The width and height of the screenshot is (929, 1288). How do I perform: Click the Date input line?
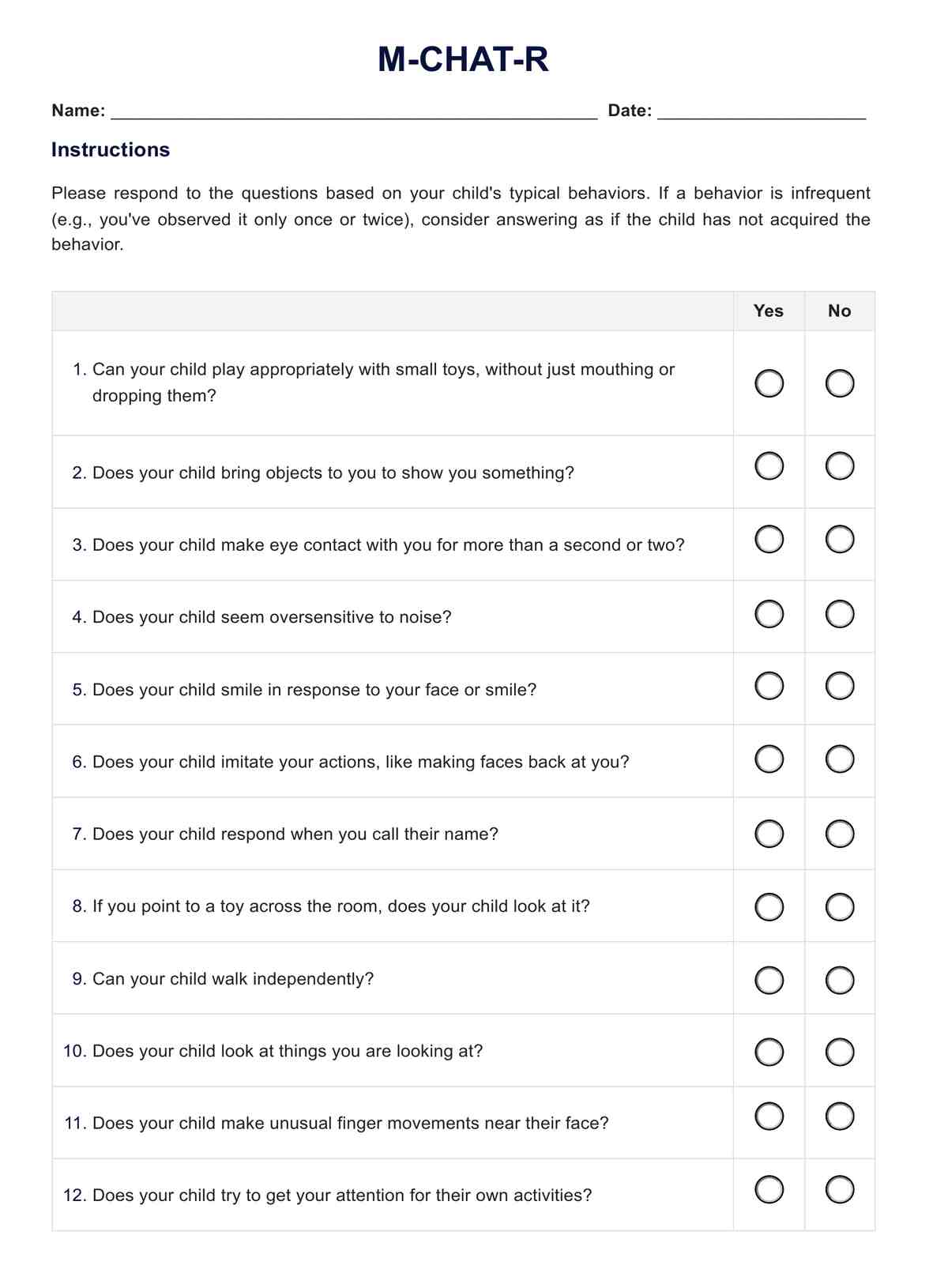point(762,111)
